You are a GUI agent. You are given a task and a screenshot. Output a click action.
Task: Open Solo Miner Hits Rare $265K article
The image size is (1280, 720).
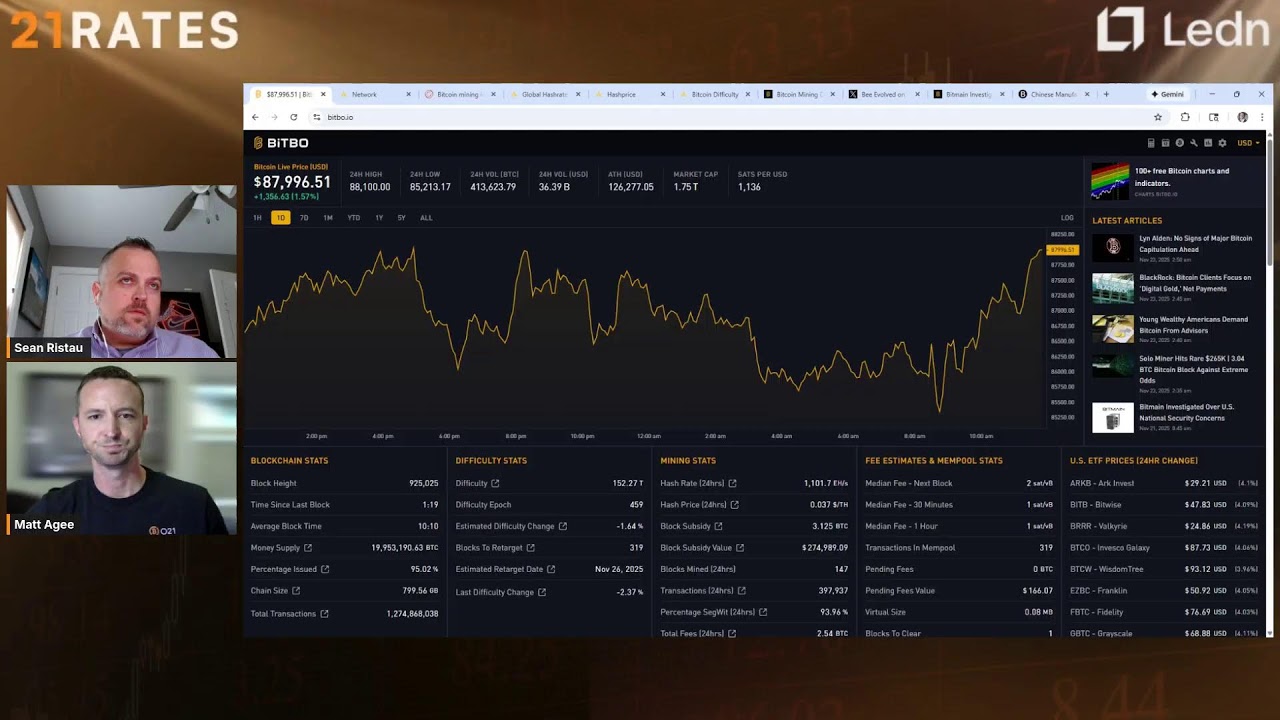click(1193, 369)
